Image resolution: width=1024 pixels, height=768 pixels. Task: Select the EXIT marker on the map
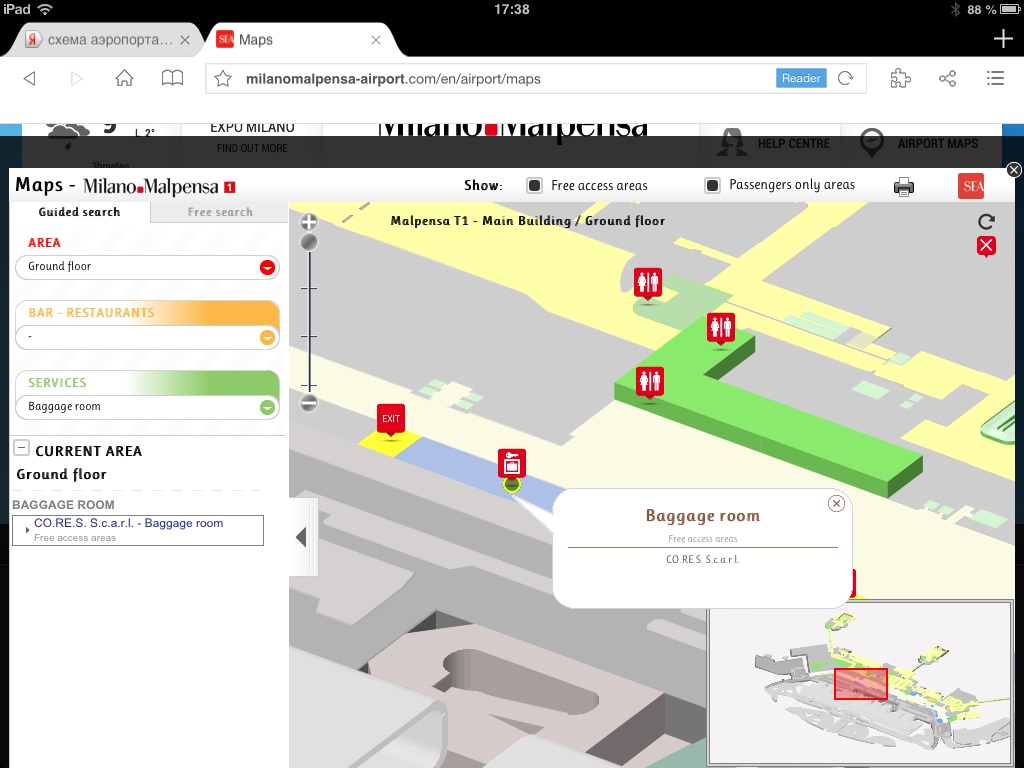pos(391,420)
